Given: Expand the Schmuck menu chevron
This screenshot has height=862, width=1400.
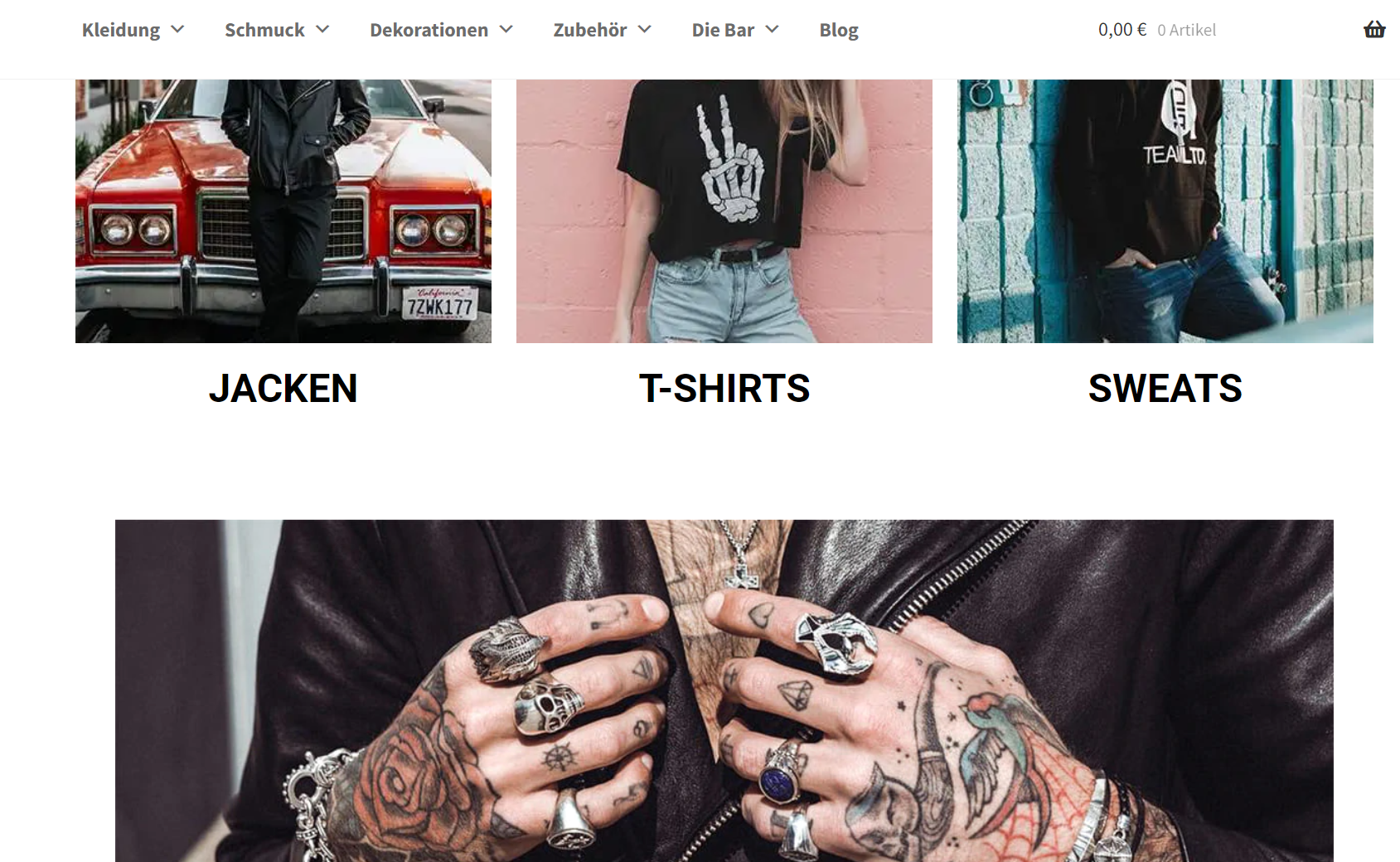Looking at the screenshot, I should [x=322, y=30].
